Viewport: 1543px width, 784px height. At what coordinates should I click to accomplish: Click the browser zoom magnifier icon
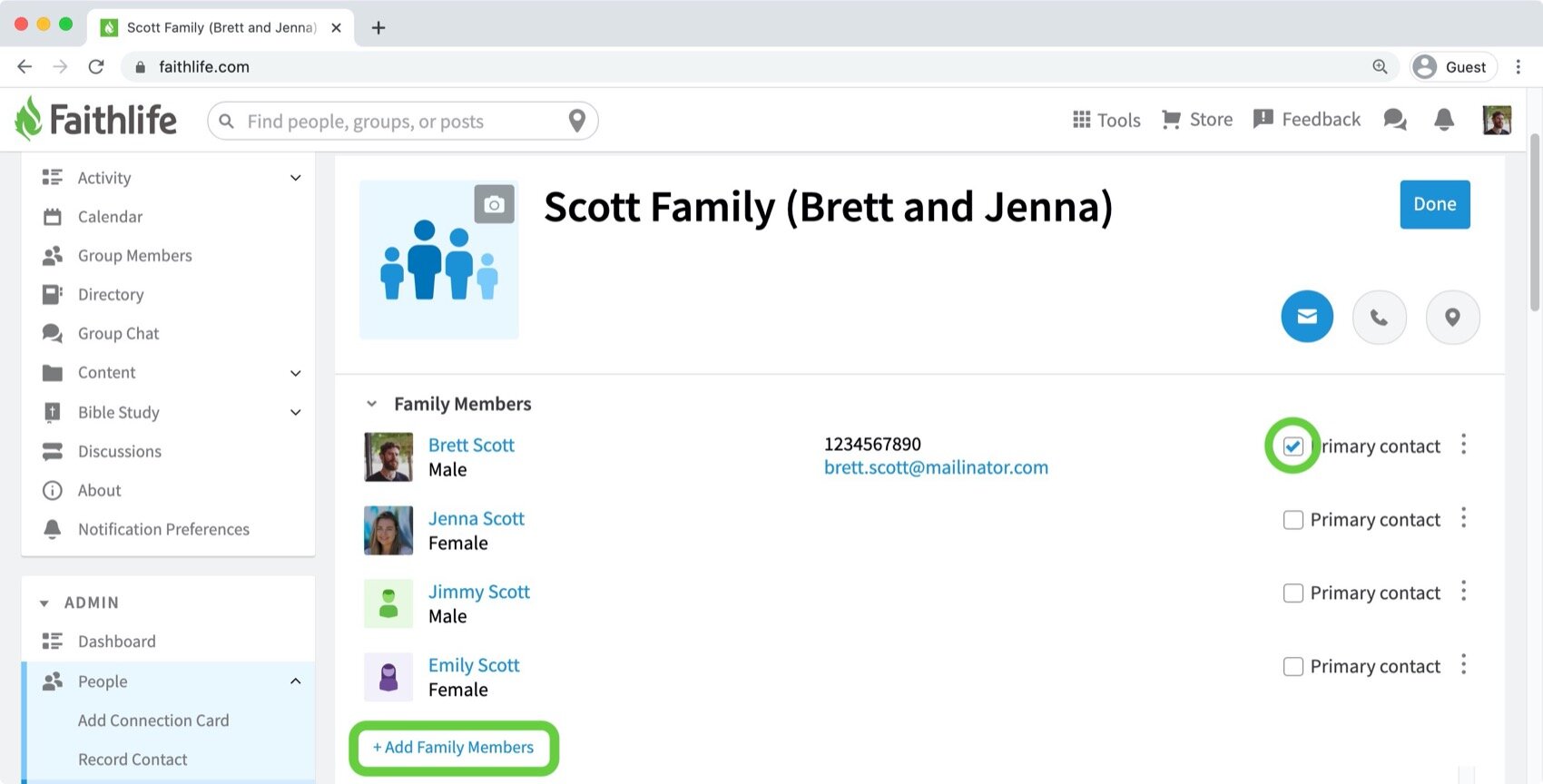point(1380,66)
